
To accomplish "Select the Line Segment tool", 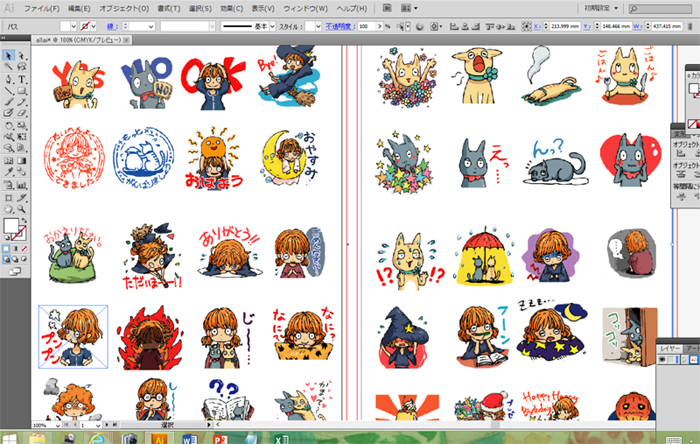I will pyautogui.click(x=8, y=91).
